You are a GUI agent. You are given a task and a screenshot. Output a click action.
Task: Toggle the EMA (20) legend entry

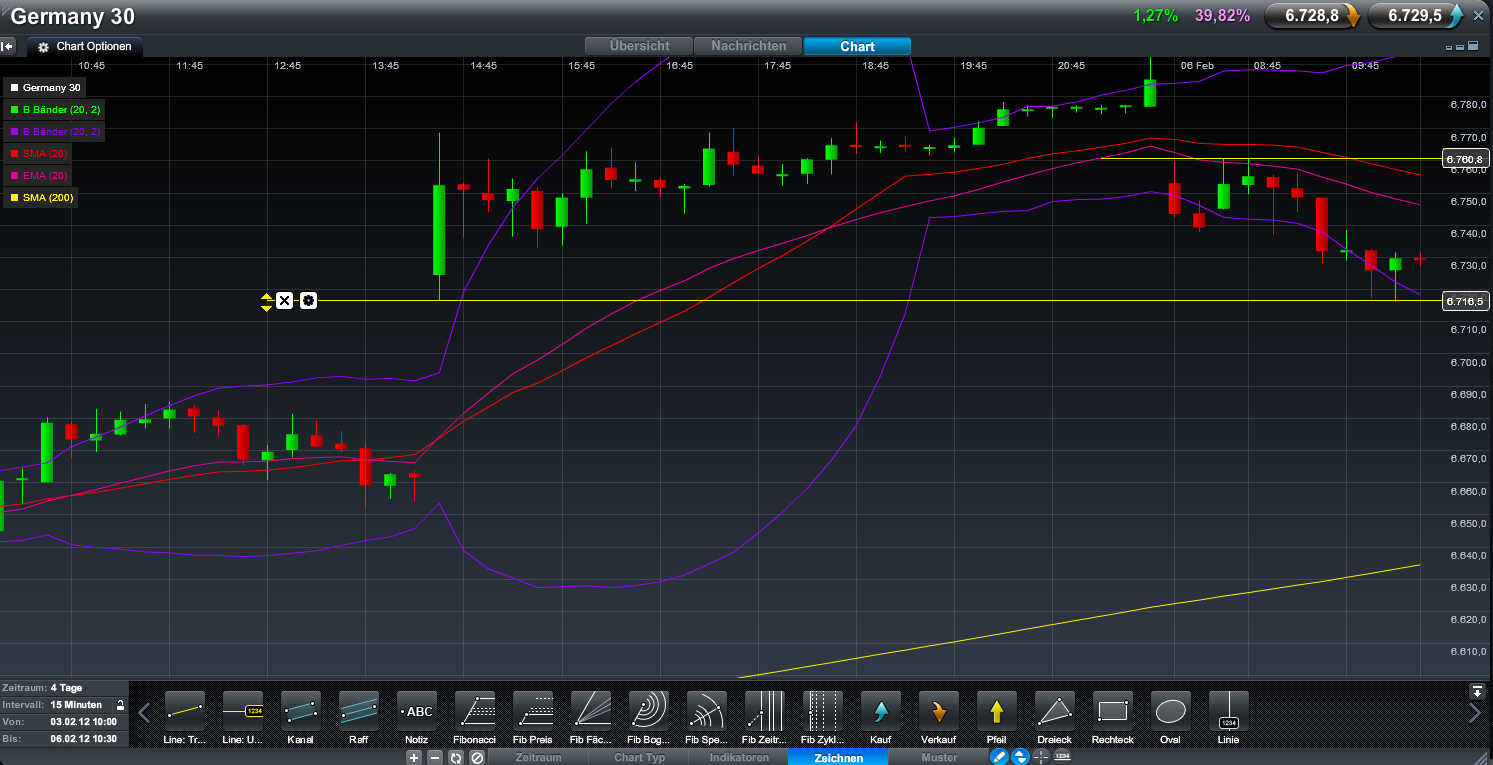(38, 175)
